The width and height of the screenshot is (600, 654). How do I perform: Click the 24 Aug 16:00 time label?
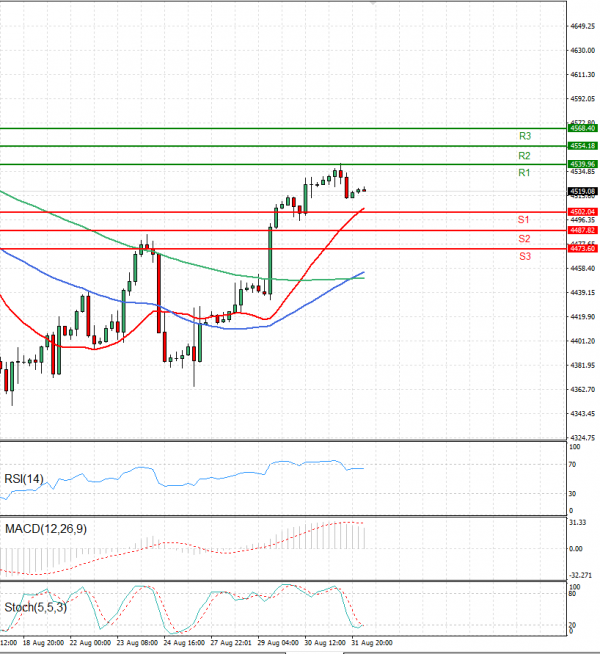[x=184, y=643]
